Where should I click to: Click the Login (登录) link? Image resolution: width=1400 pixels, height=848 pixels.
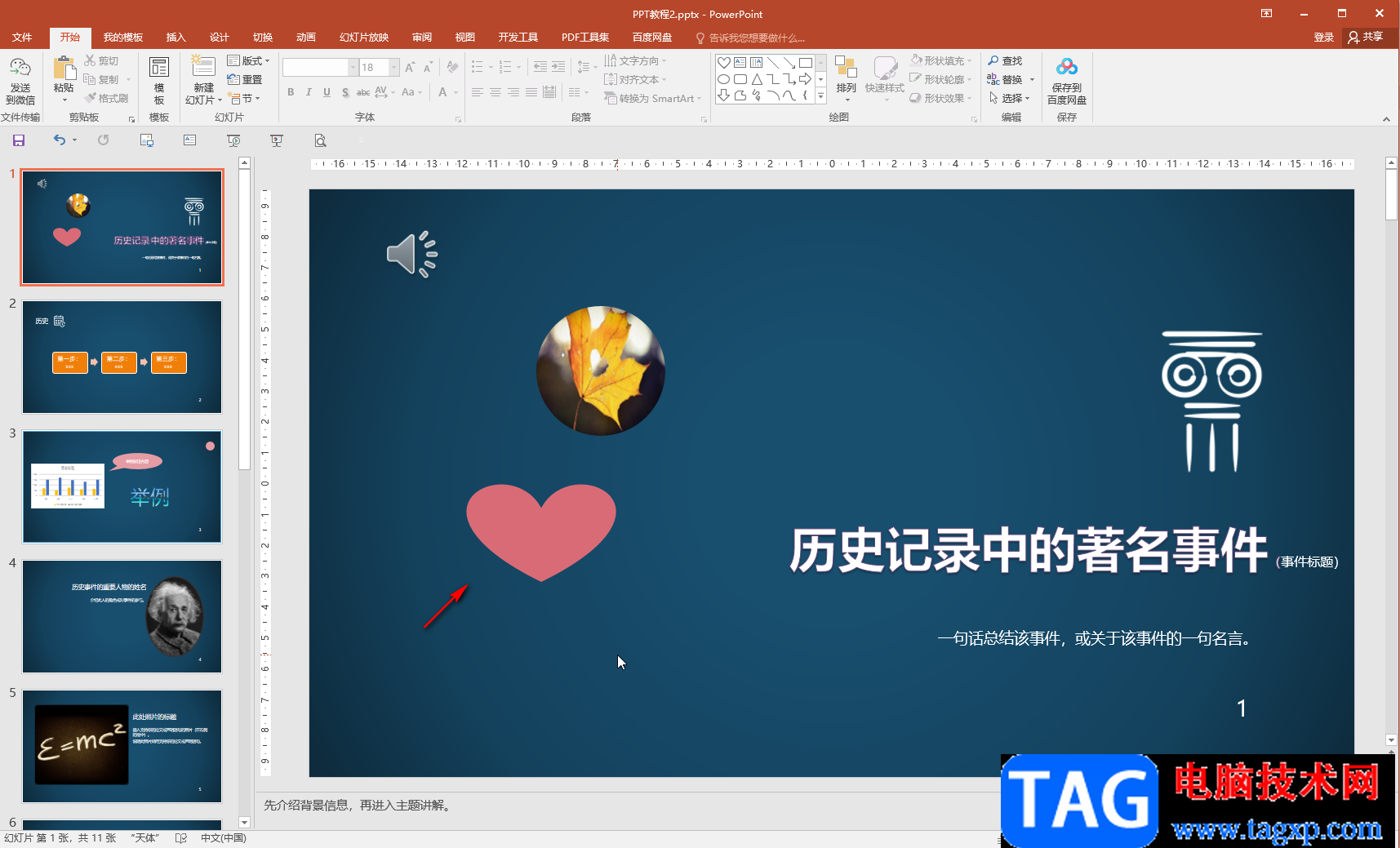tap(1323, 38)
